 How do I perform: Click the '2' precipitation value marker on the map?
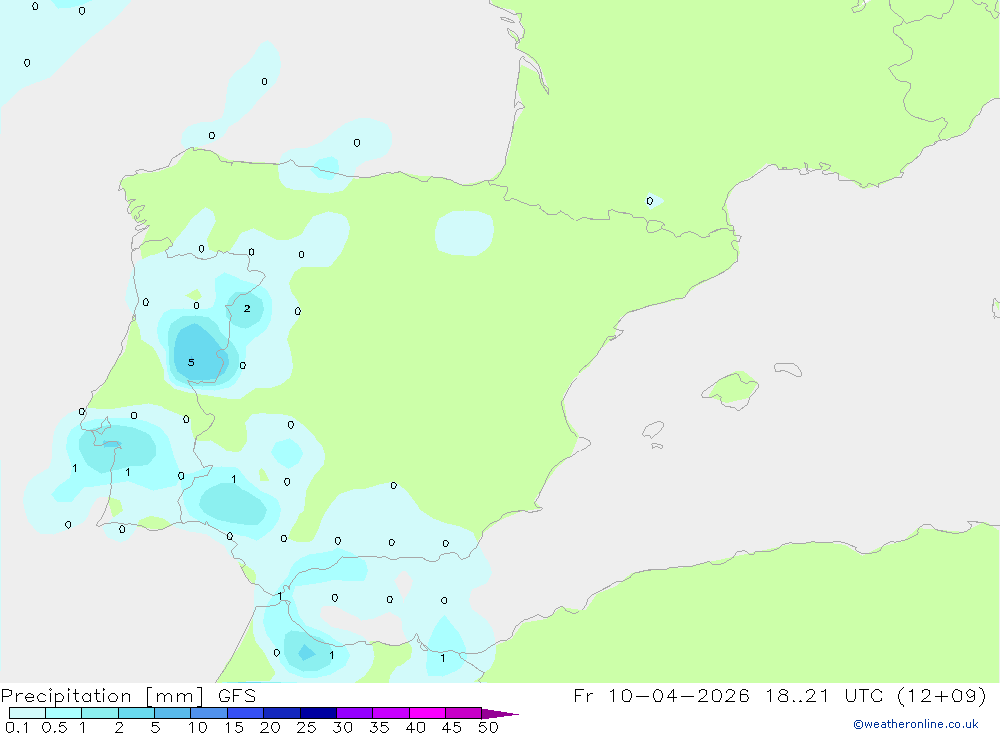247,308
